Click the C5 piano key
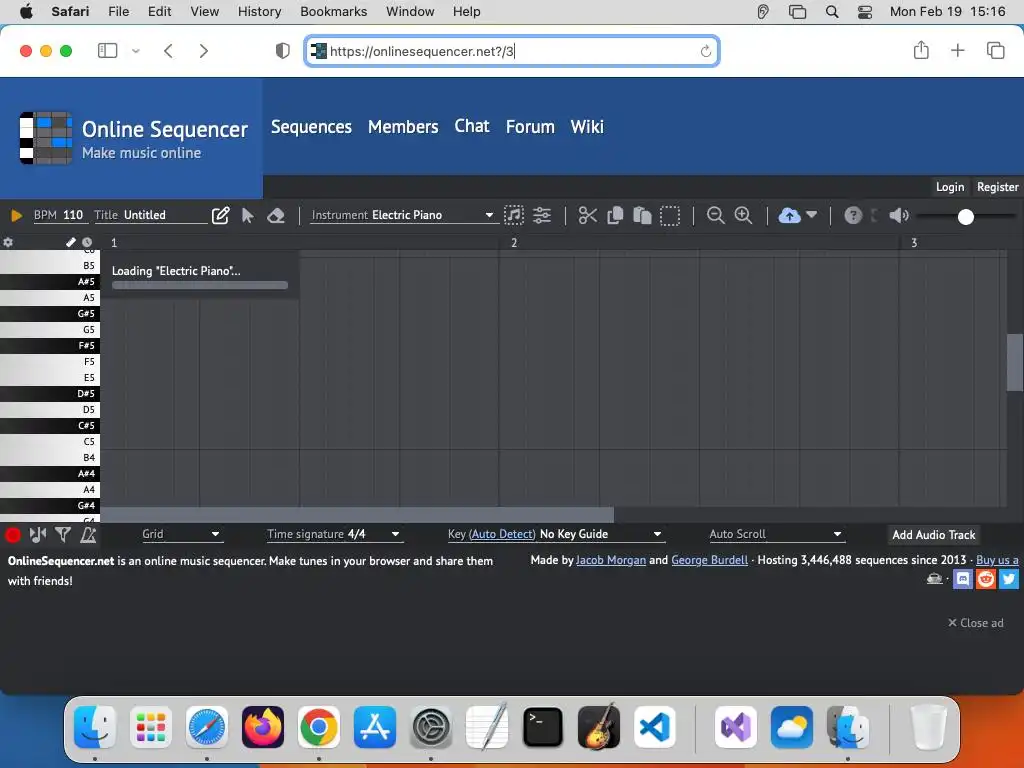The image size is (1024, 768). click(50, 441)
